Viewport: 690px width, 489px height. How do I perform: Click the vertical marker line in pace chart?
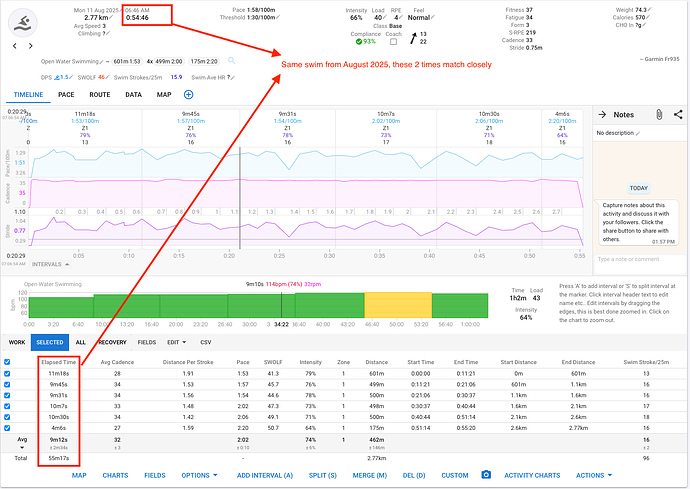pos(240,198)
